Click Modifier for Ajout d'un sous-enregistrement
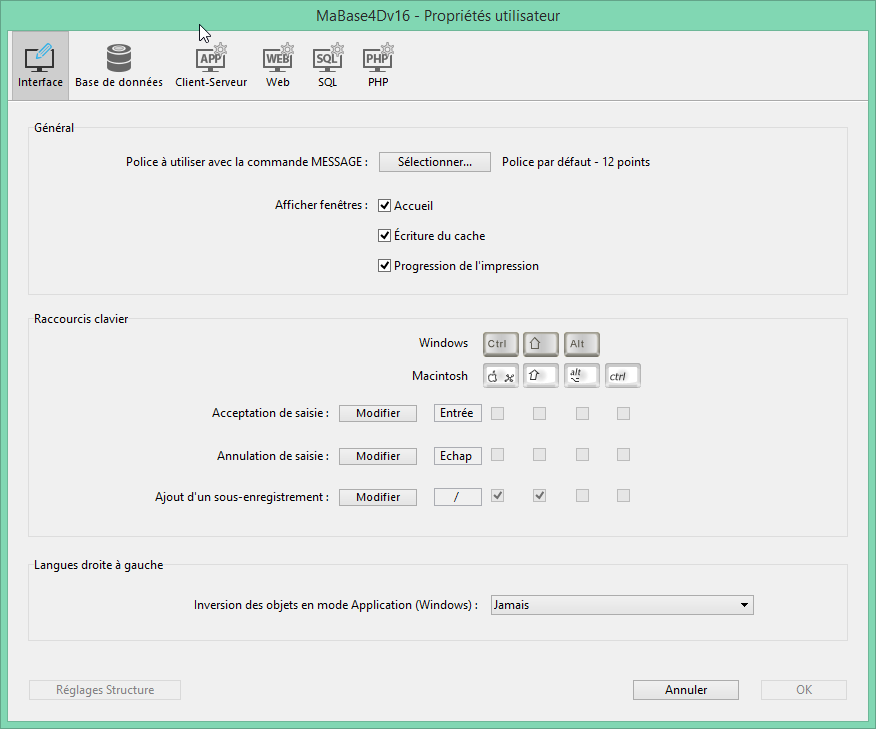 [x=378, y=497]
